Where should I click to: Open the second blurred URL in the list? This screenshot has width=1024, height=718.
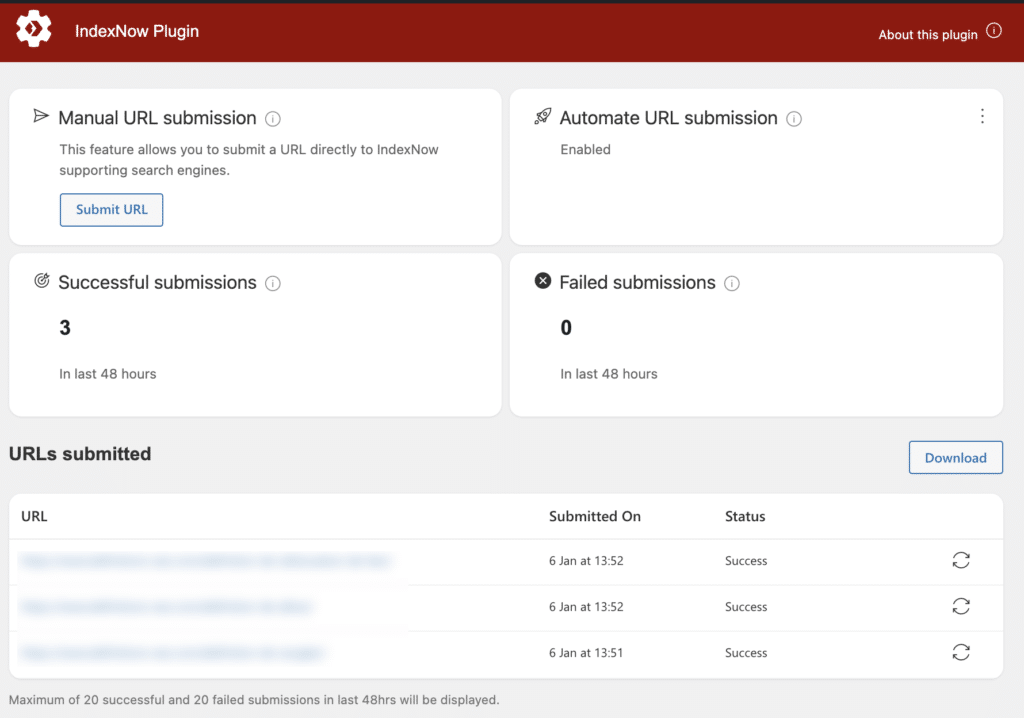(167, 607)
